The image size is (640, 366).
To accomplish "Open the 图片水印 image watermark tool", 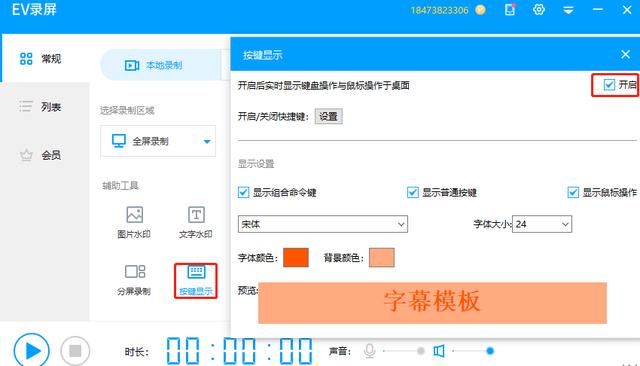I will (x=134, y=222).
